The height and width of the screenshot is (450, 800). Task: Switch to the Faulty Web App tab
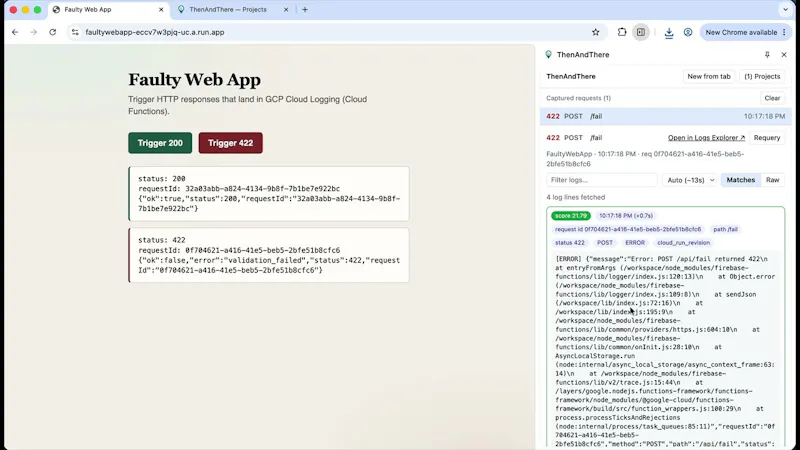[108, 9]
